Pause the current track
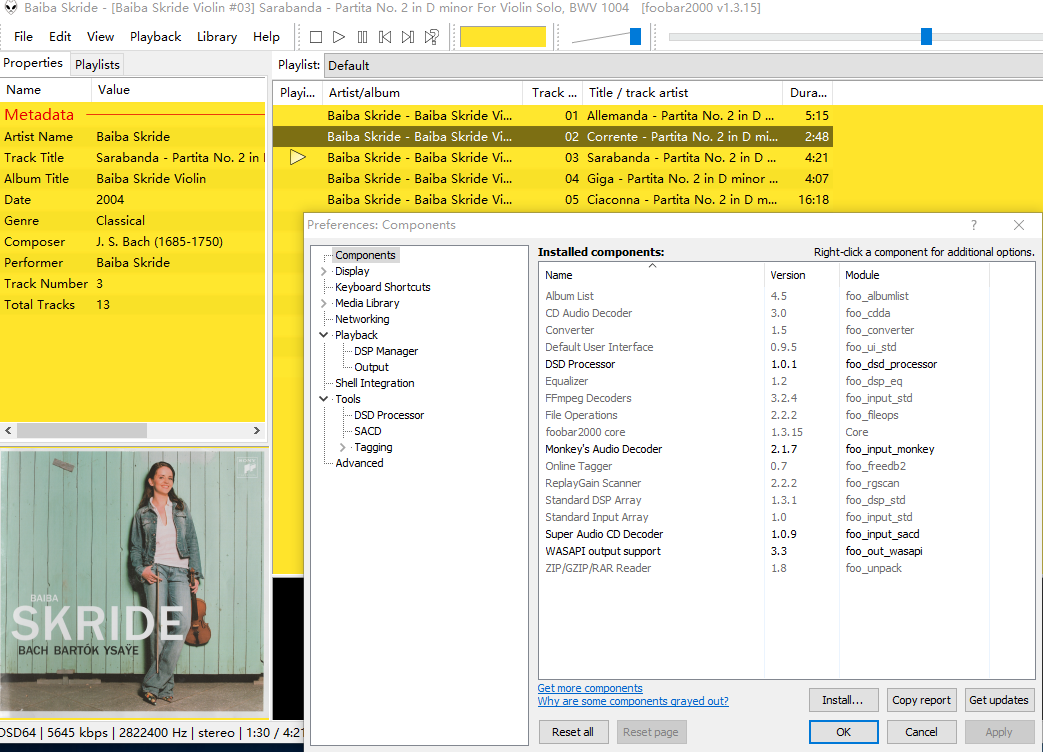This screenshot has width=1043, height=752. (x=362, y=37)
